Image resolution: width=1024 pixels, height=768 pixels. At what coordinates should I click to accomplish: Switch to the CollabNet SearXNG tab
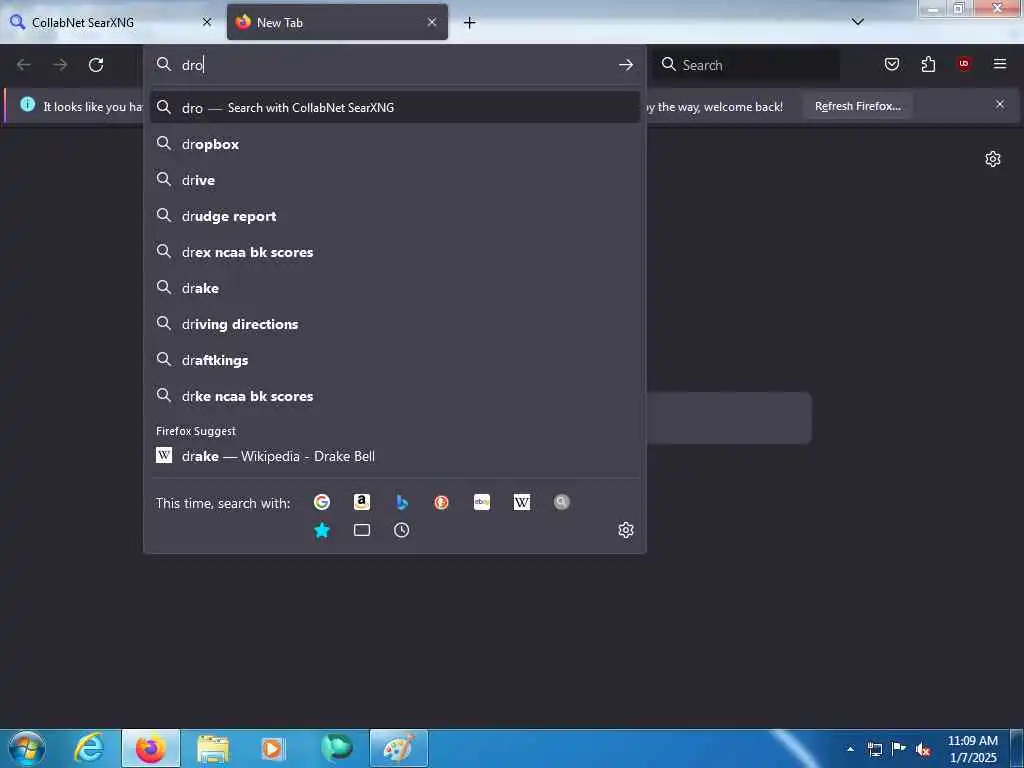111,22
